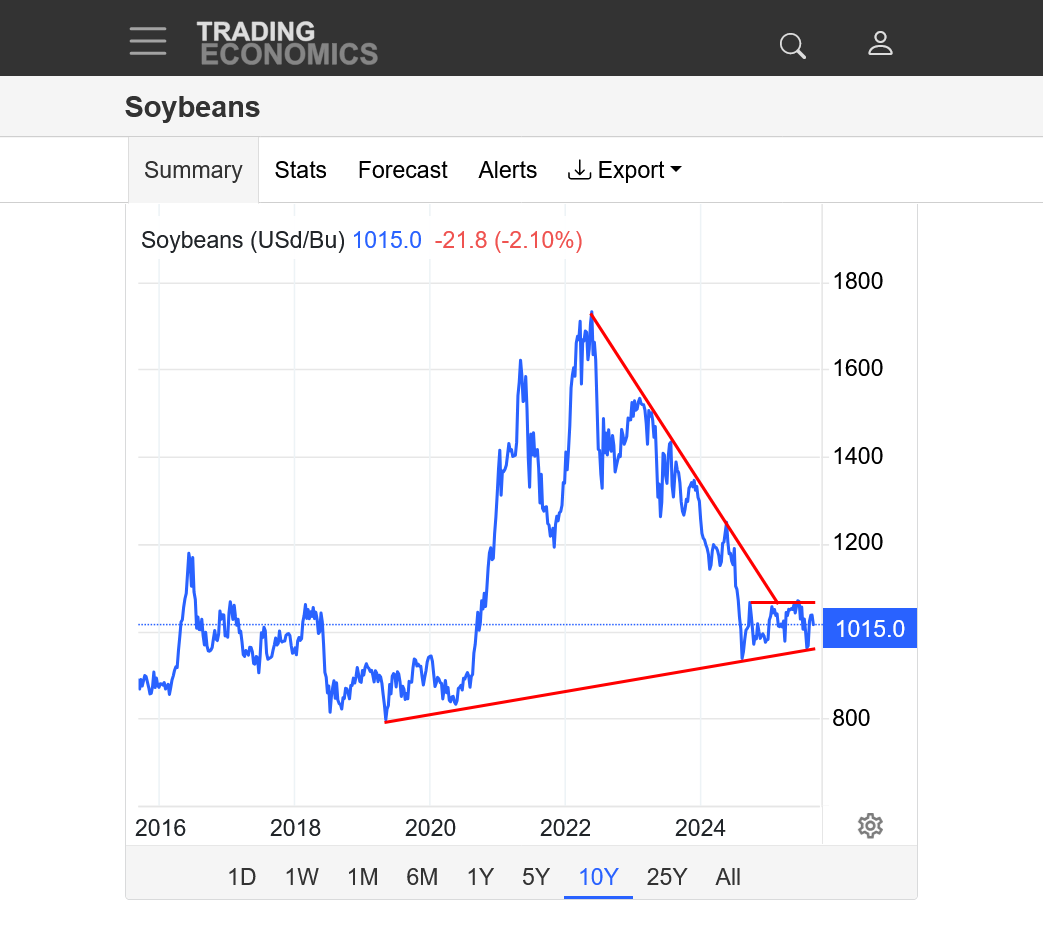Image resolution: width=1043 pixels, height=927 pixels.
Task: Open the user account icon
Action: click(880, 43)
